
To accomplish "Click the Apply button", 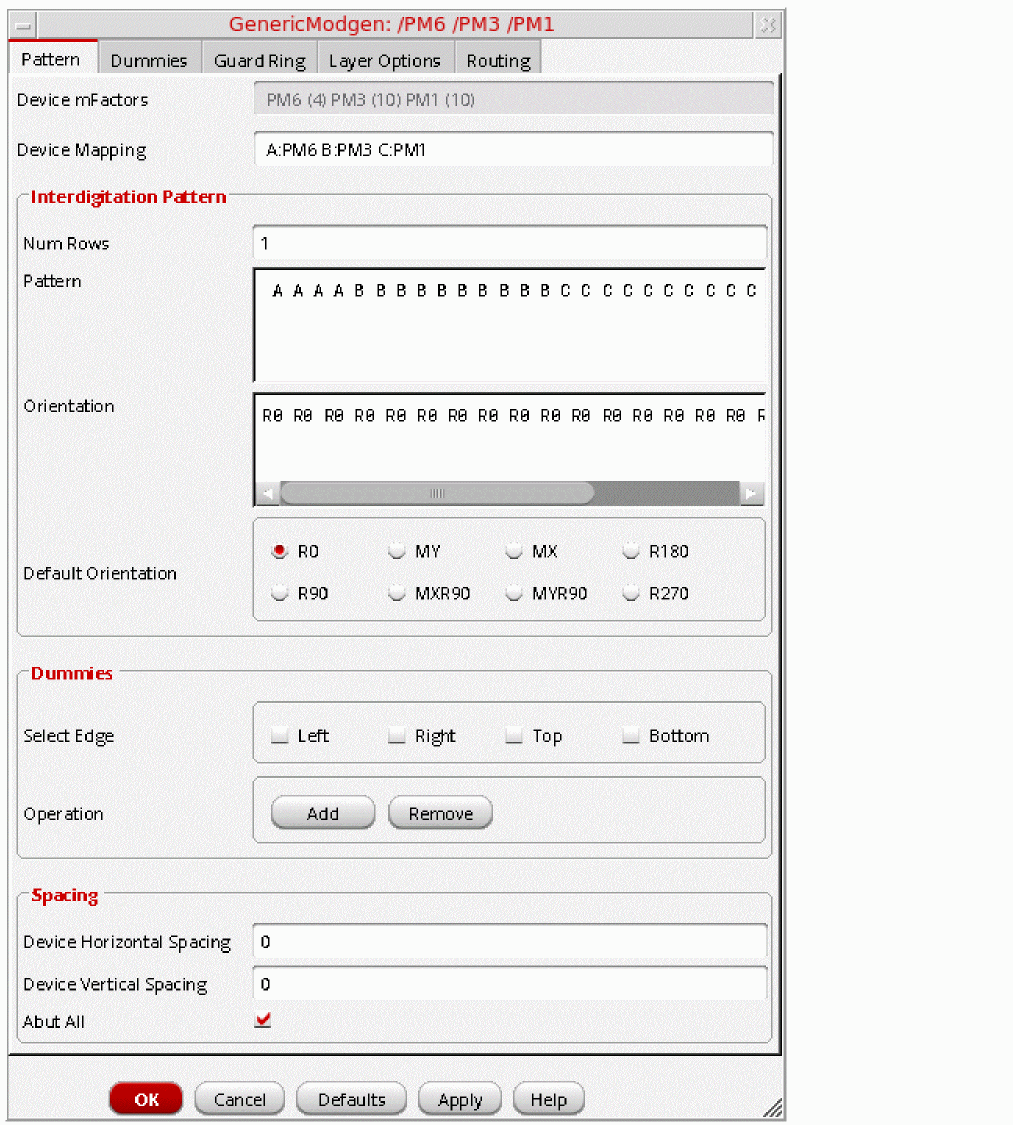I will (x=460, y=1099).
